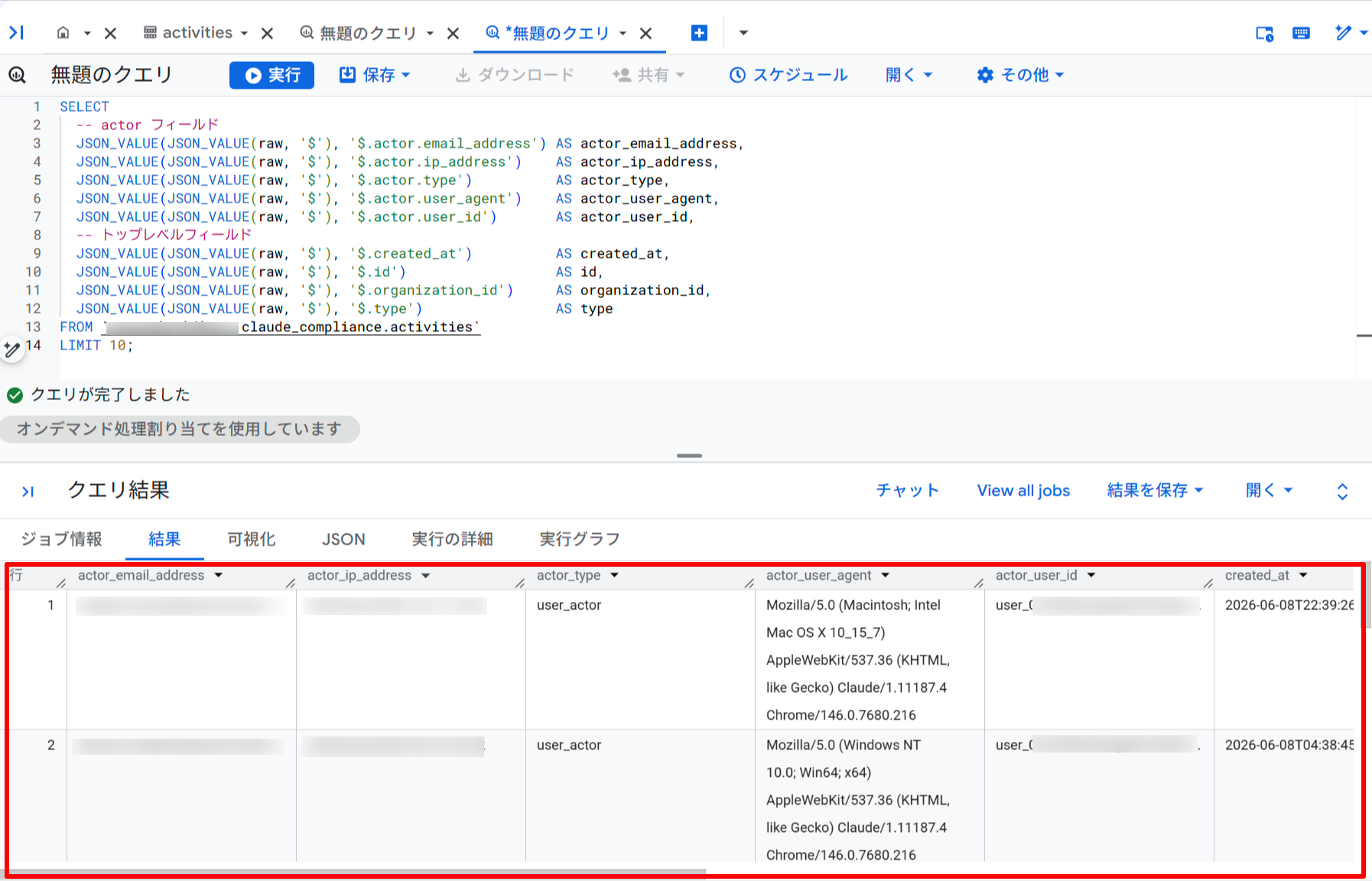Click the claude_compliance.activities table reference
1372x881 pixels.
357,327
